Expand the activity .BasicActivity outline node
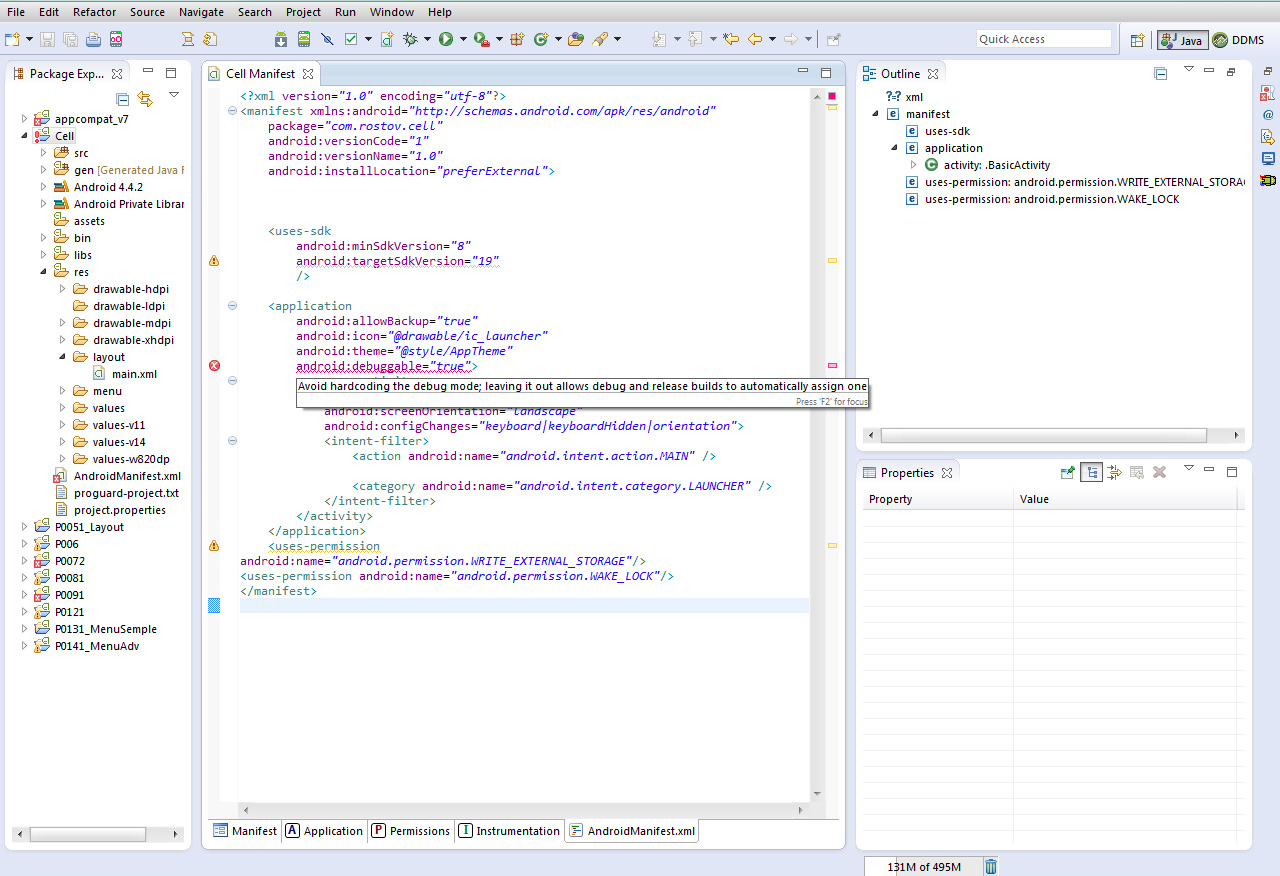 (913, 165)
